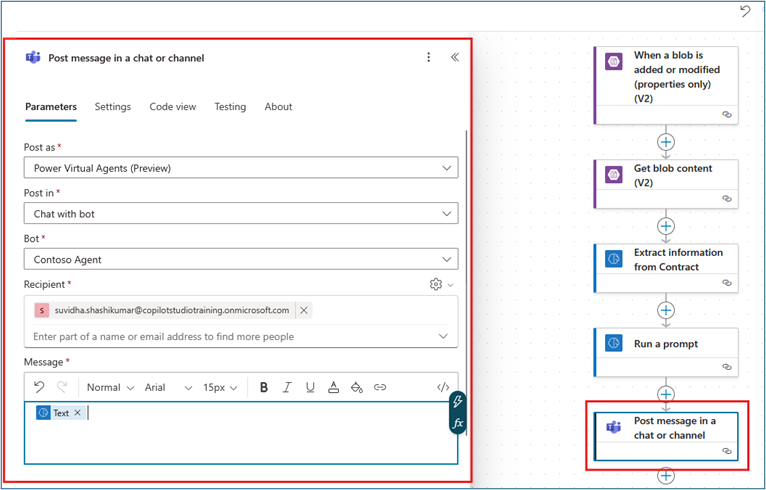Toggle underline formatting in message
The width and height of the screenshot is (766, 490).
(310, 387)
